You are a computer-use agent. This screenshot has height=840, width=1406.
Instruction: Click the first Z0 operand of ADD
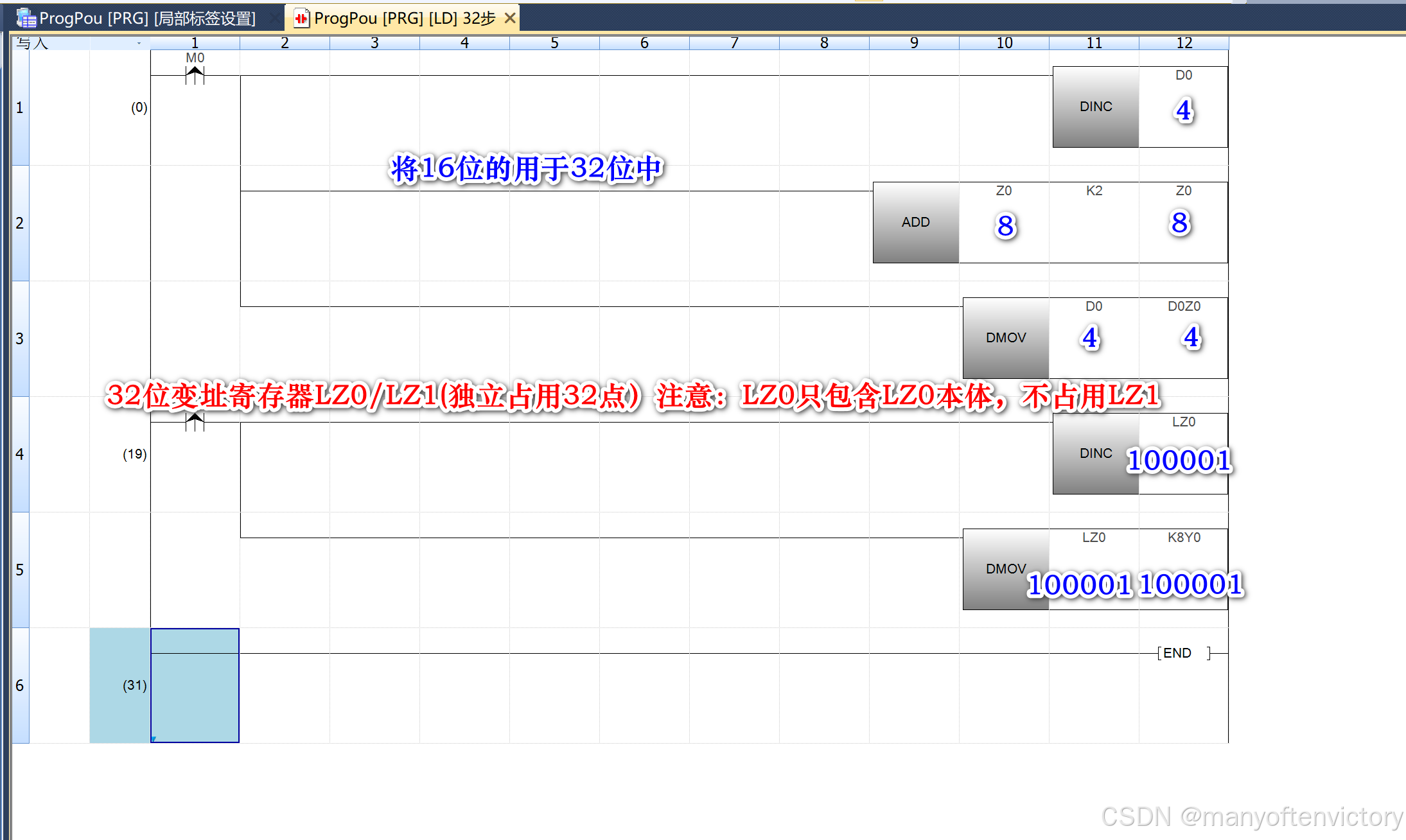(x=1004, y=191)
